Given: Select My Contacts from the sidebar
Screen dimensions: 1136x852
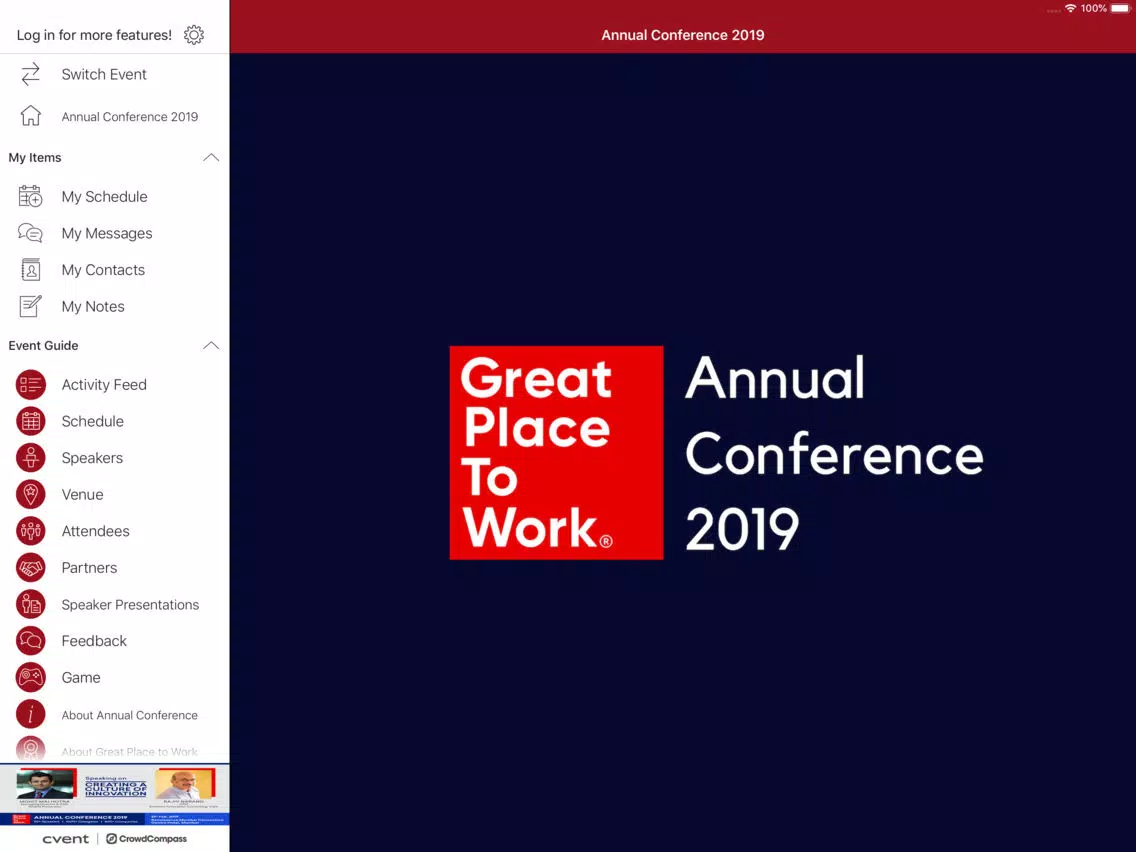Looking at the screenshot, I should 114,270.
